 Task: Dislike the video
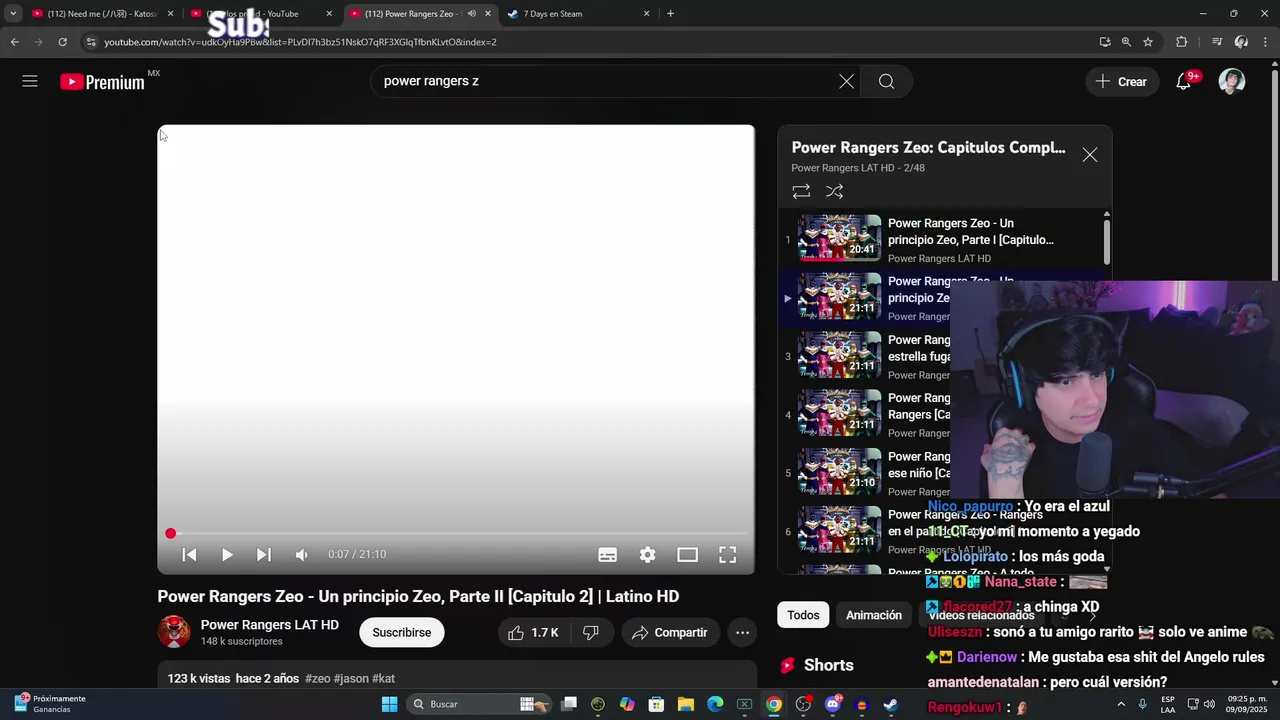click(591, 632)
